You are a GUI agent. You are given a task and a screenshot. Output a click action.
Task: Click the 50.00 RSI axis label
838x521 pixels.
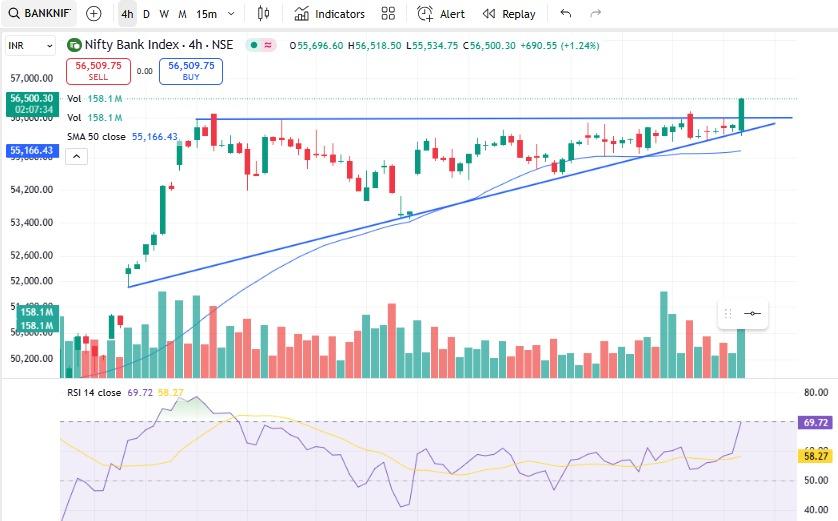tap(816, 480)
